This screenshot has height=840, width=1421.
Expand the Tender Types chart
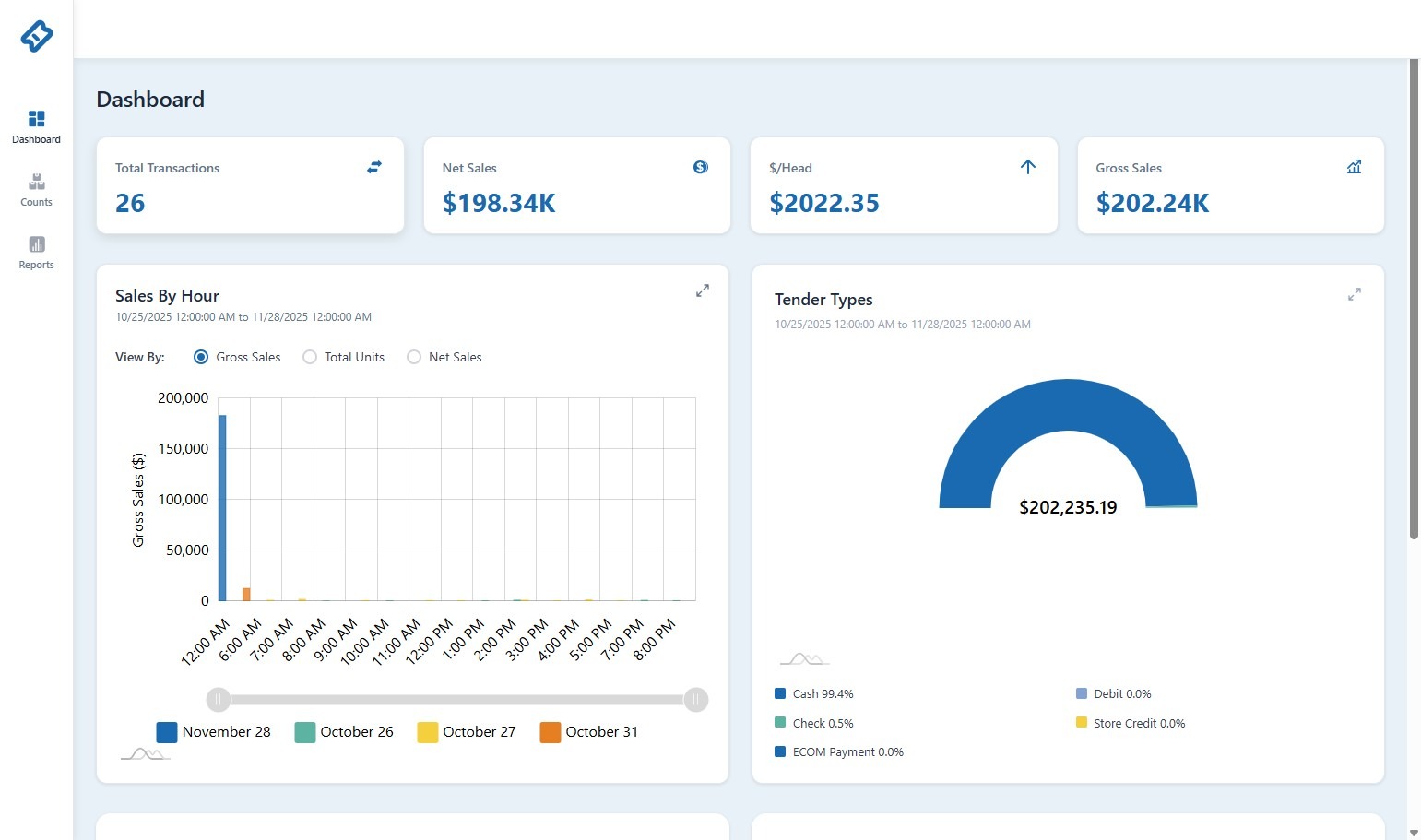[1355, 294]
